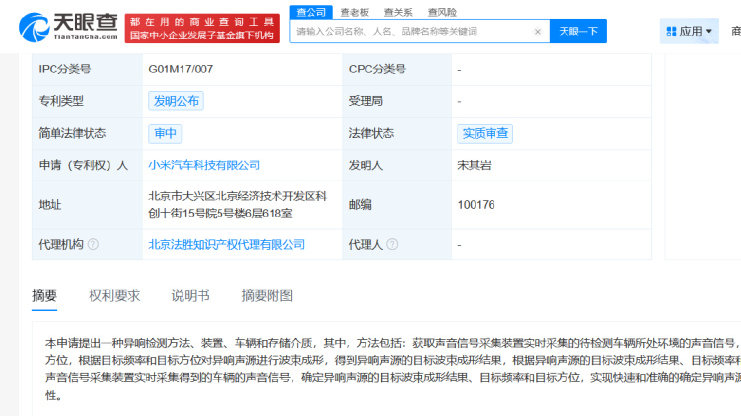Click the 受理局 label cell
Image resolution: width=741 pixels, height=417 pixels.
[x=397, y=101]
